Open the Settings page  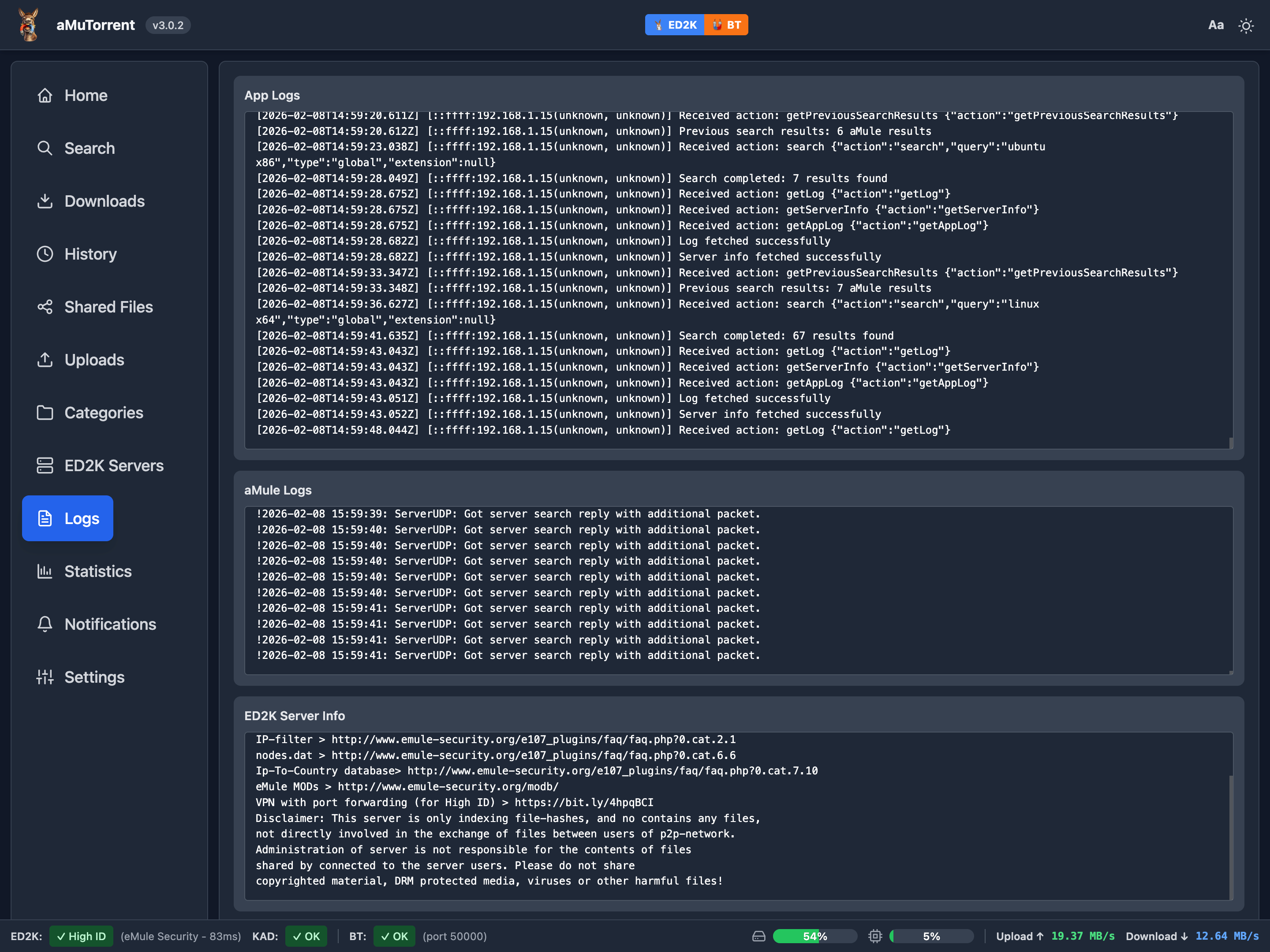pos(94,677)
